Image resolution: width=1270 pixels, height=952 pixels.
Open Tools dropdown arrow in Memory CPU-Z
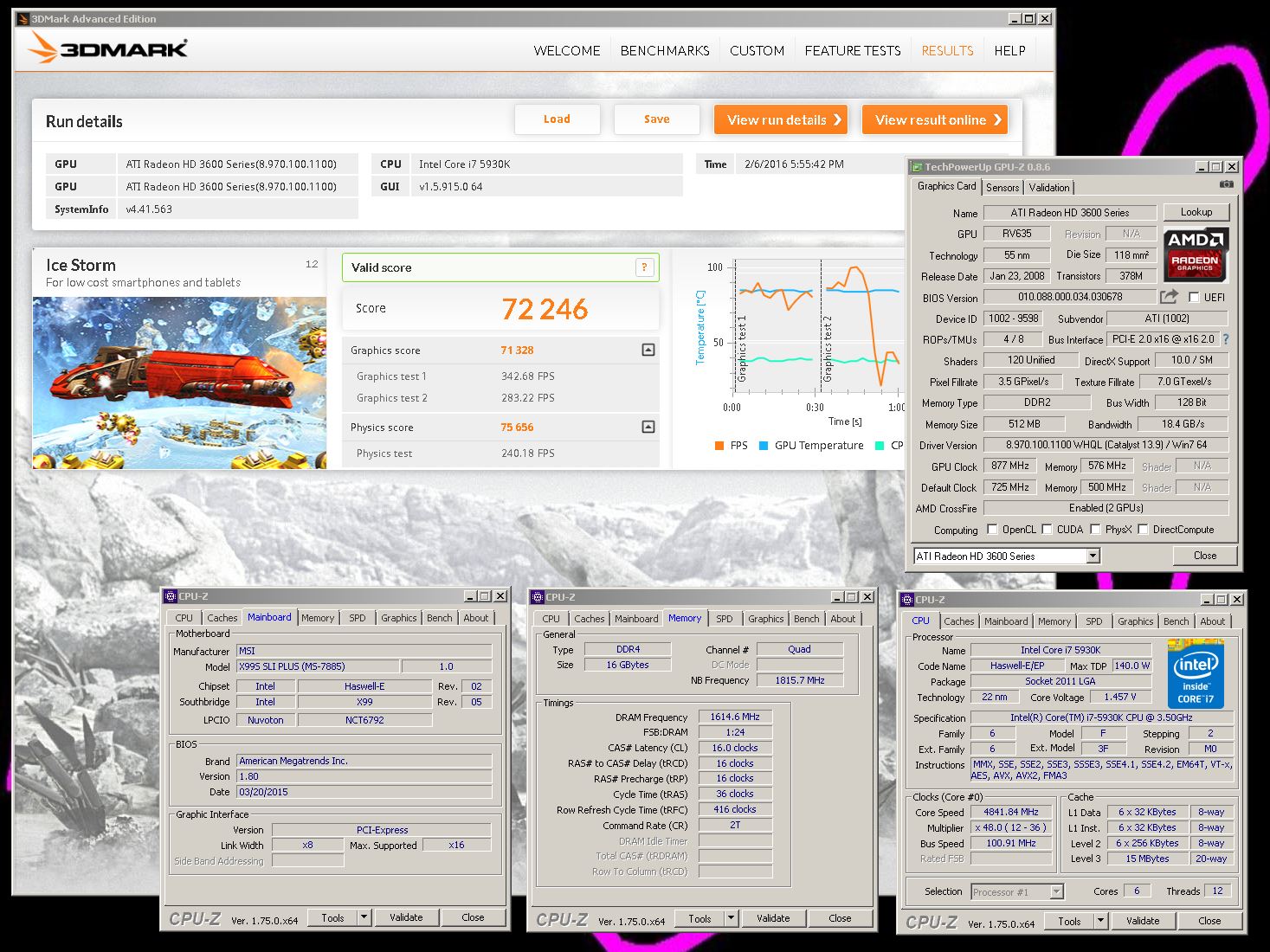point(731,918)
